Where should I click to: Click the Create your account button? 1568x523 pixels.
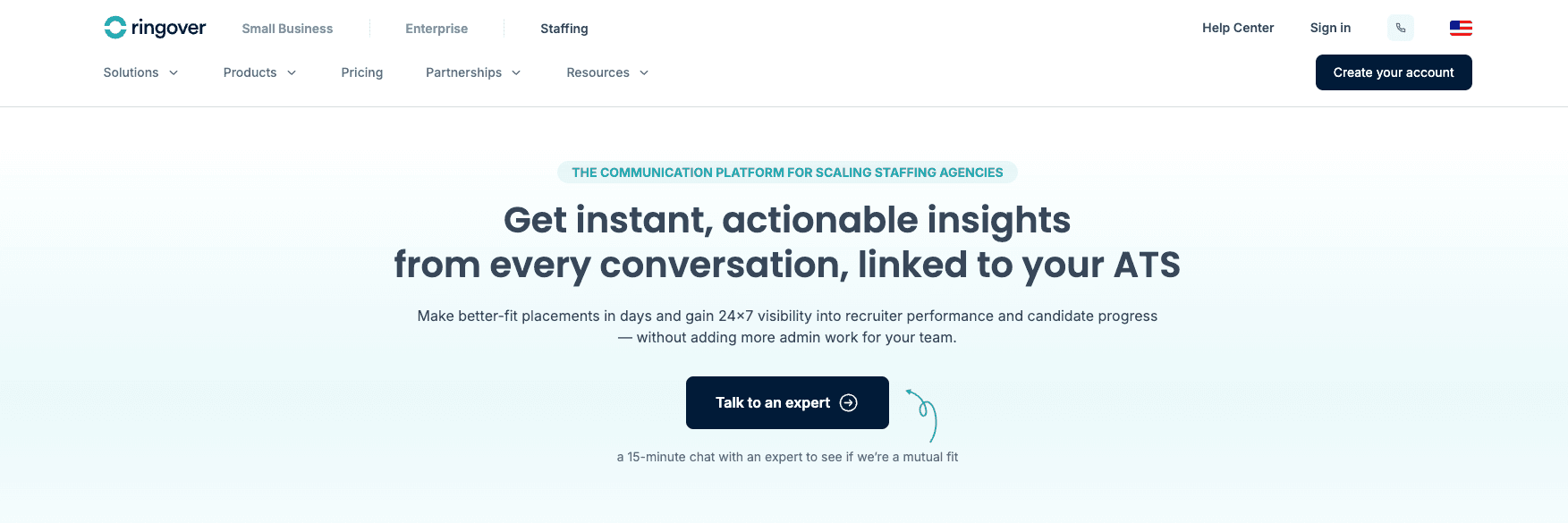1394,72
